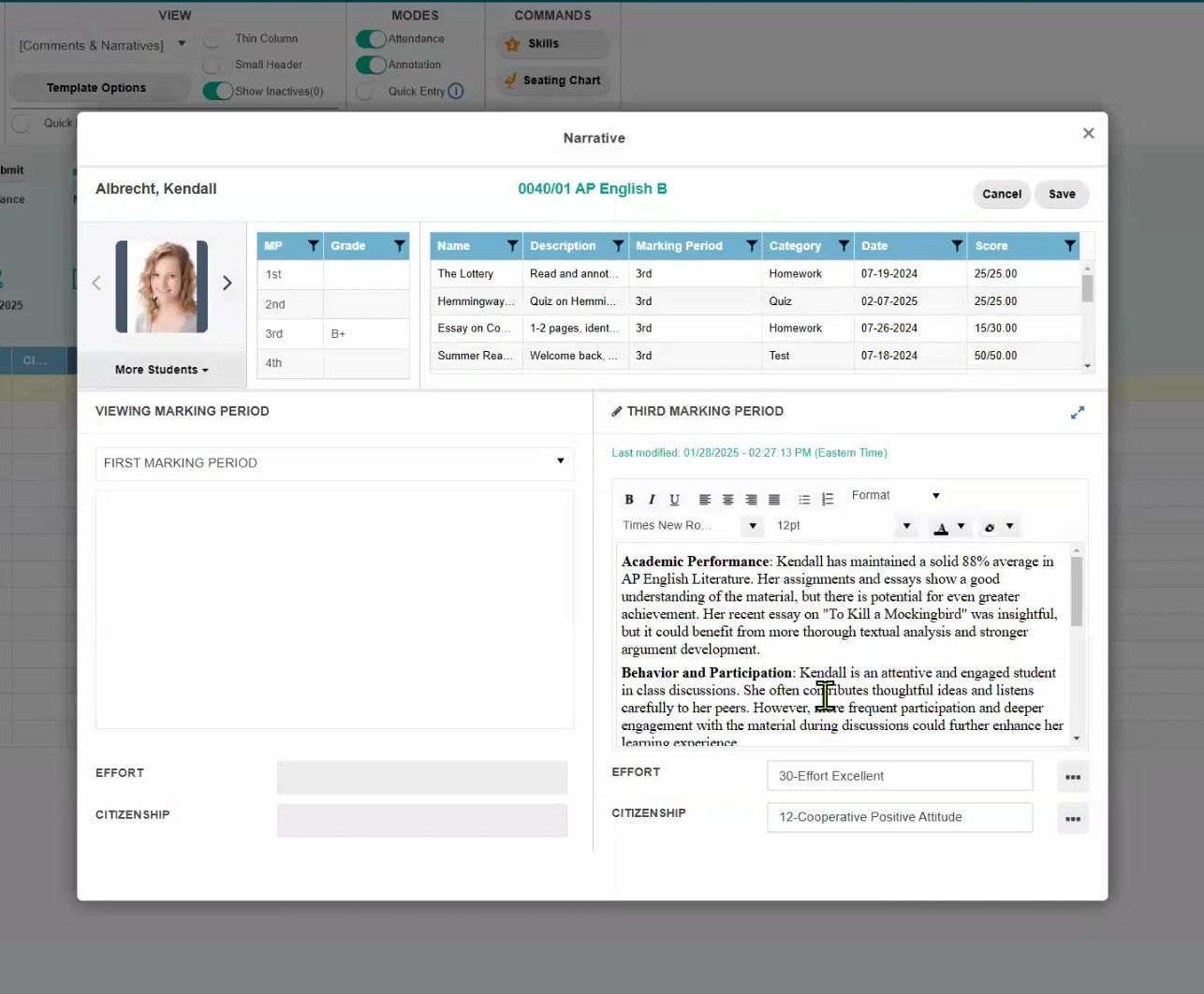Filter the MP column
1204x994 pixels.
click(x=313, y=246)
